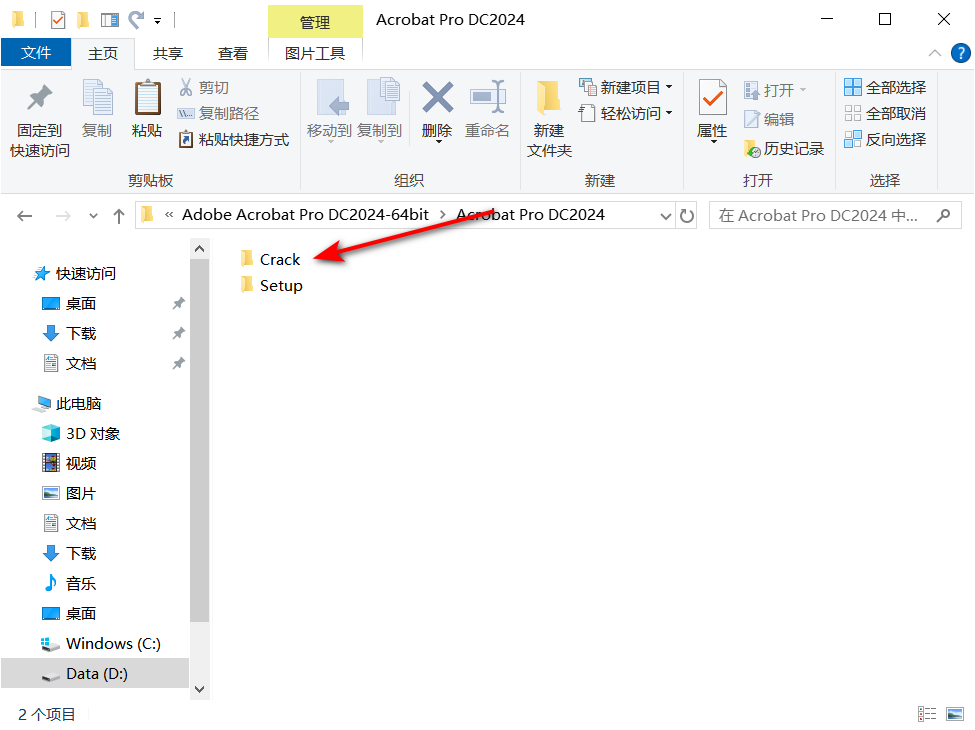The width and height of the screenshot is (975, 730).
Task: Open Music (音乐) in the sidebar
Action: [69, 583]
